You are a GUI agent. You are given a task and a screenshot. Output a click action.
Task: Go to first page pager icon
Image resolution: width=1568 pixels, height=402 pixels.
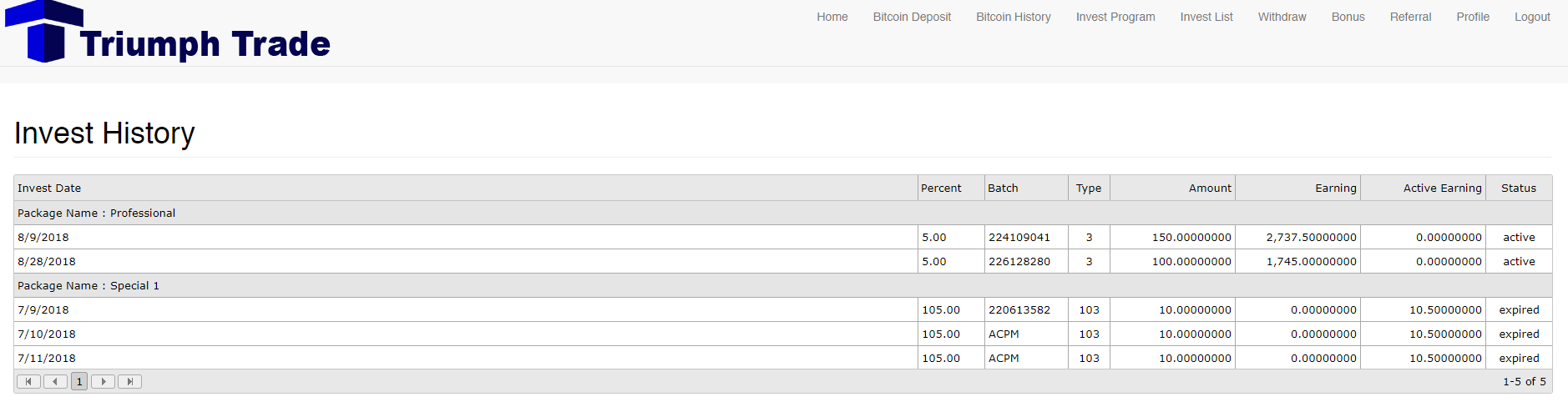[28, 382]
